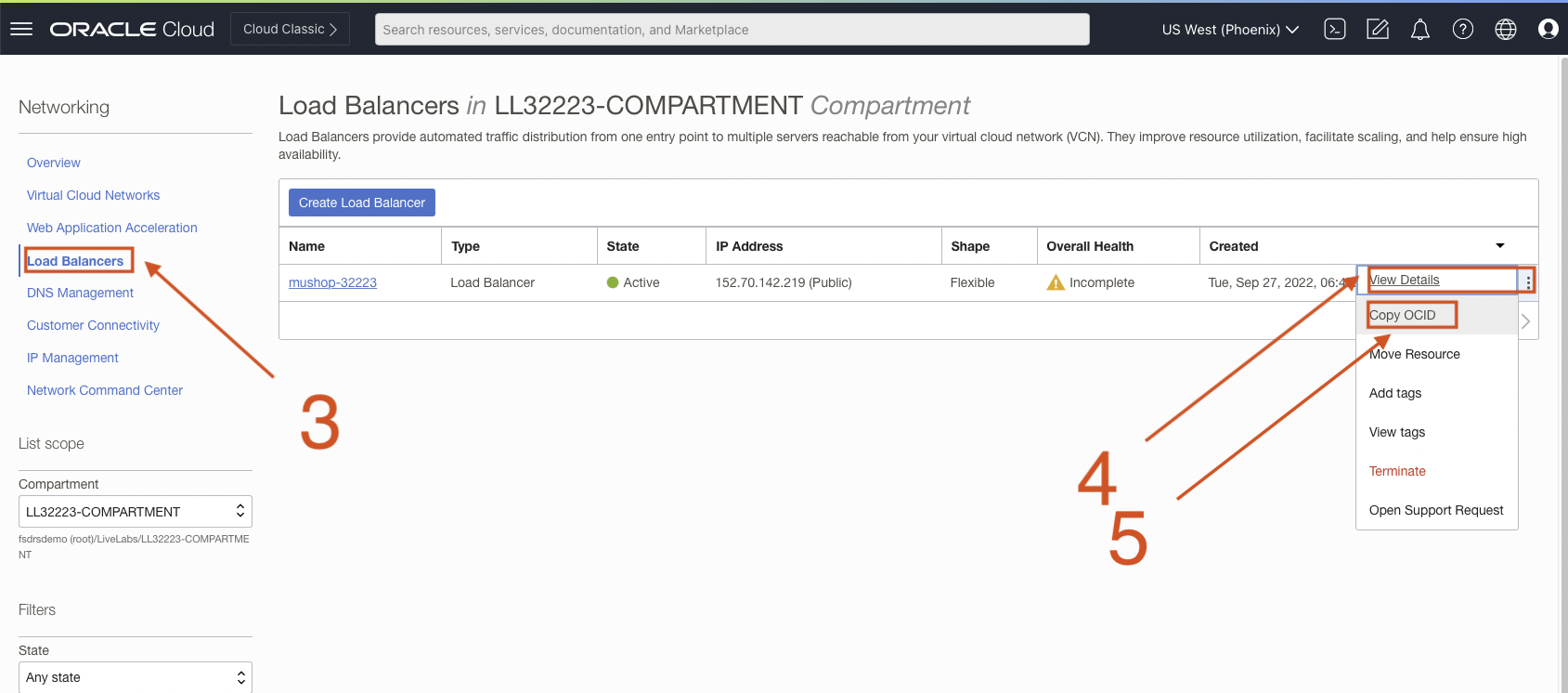Focus the search resources input field
The width and height of the screenshot is (1568, 693).
[x=732, y=30]
